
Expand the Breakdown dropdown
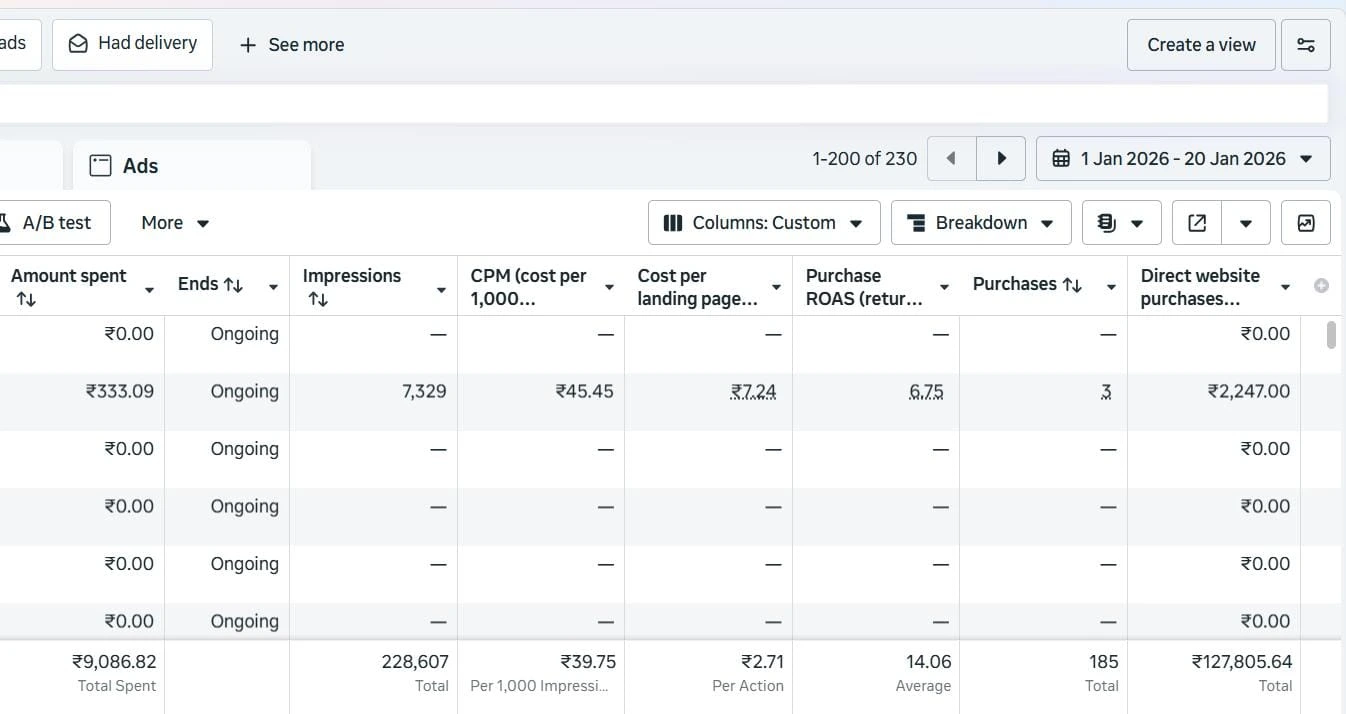point(980,223)
